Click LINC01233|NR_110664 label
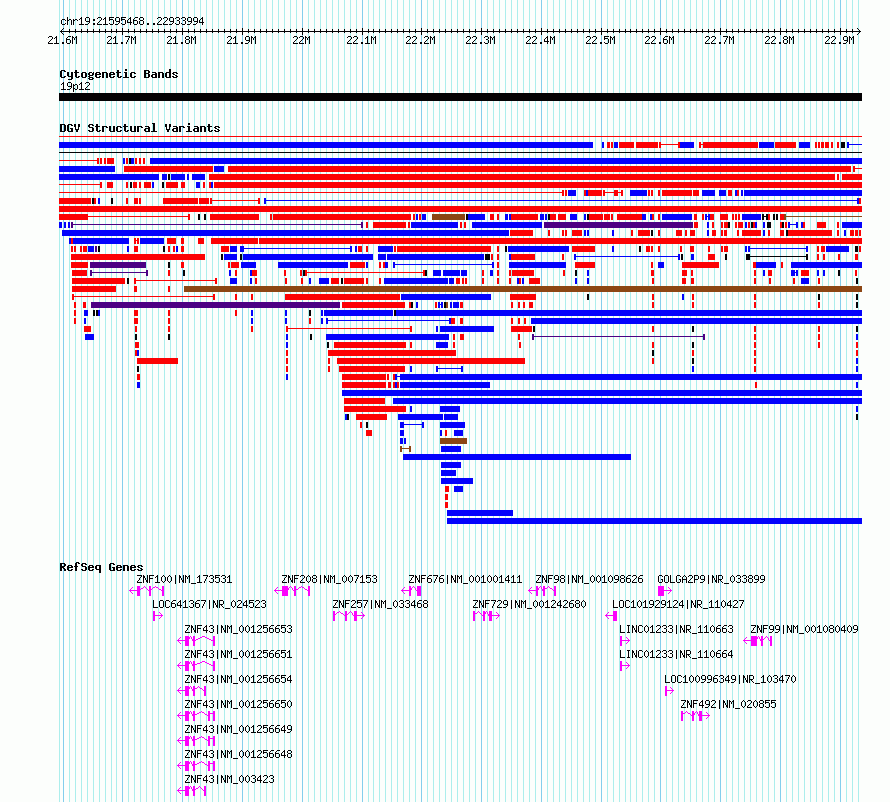Image resolution: width=890 pixels, height=802 pixels. (676, 654)
